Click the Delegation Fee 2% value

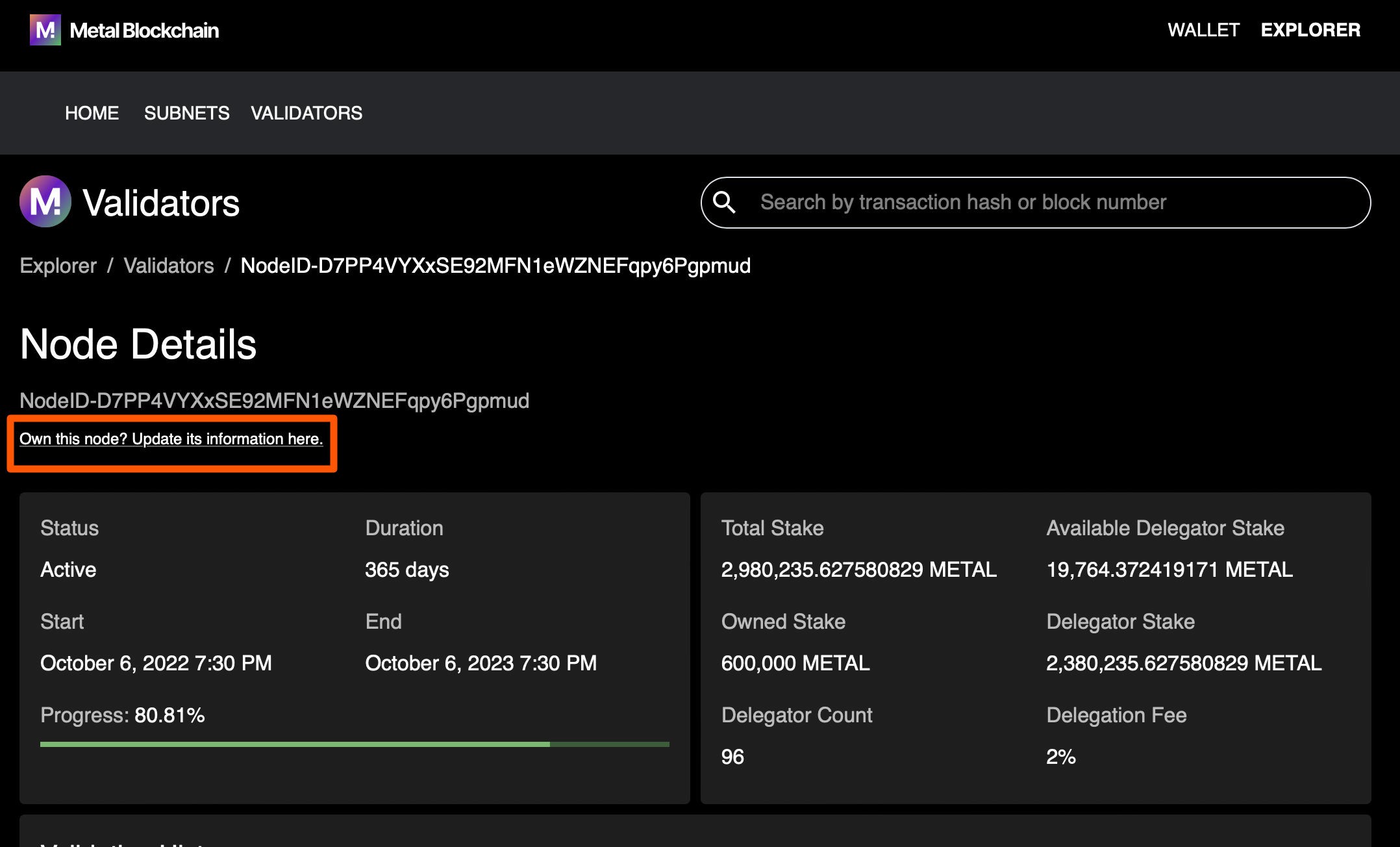pyautogui.click(x=1060, y=757)
